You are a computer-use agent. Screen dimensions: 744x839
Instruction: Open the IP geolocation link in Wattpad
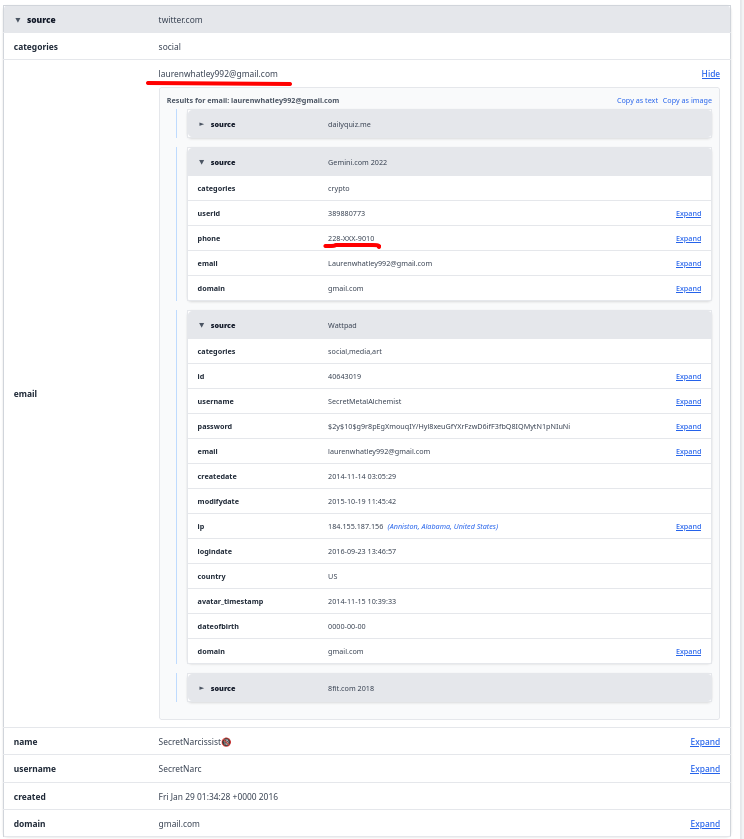(x=442, y=527)
